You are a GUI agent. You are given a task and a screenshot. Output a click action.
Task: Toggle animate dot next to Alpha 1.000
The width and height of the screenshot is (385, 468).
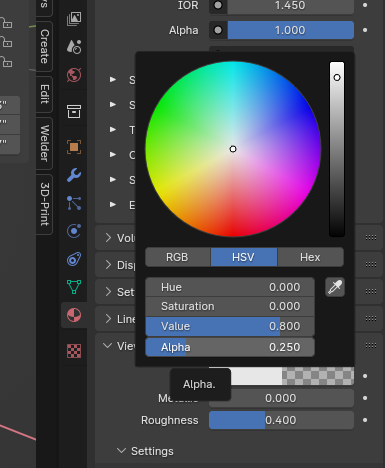pyautogui.click(x=365, y=30)
